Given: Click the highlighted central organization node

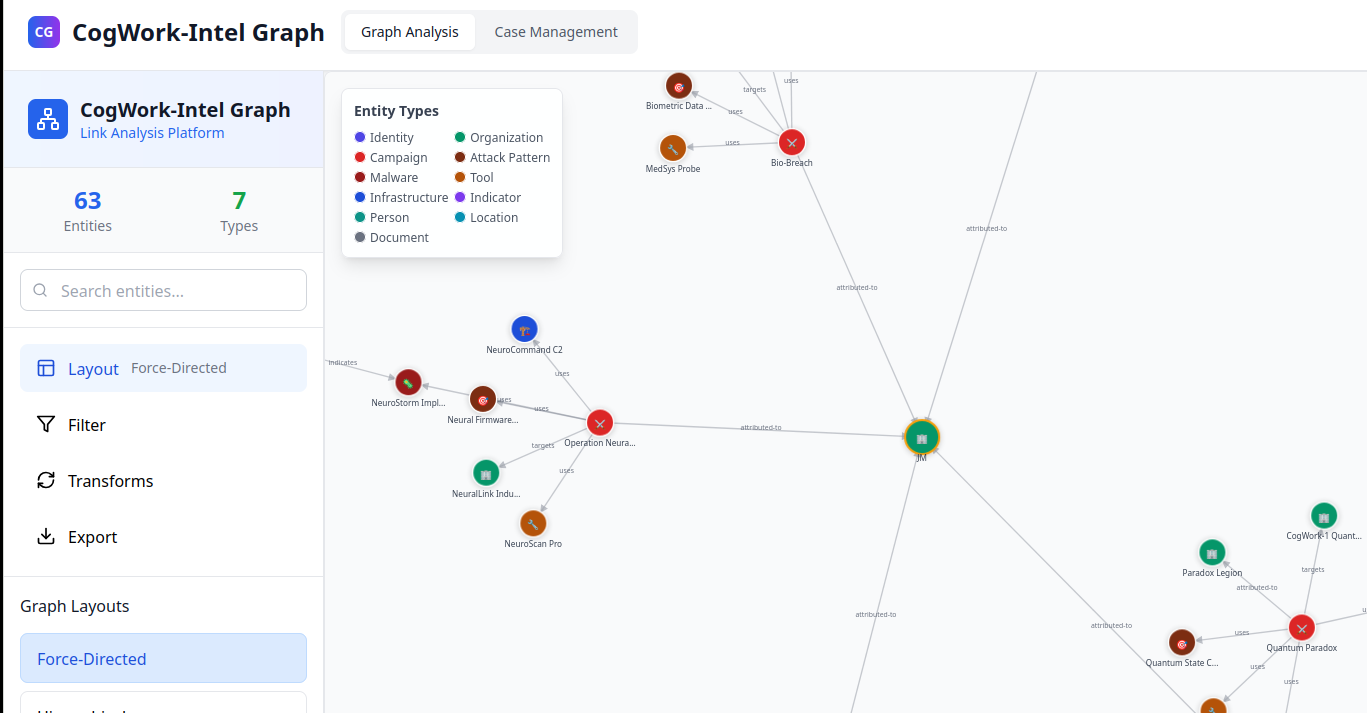Looking at the screenshot, I should [921, 437].
